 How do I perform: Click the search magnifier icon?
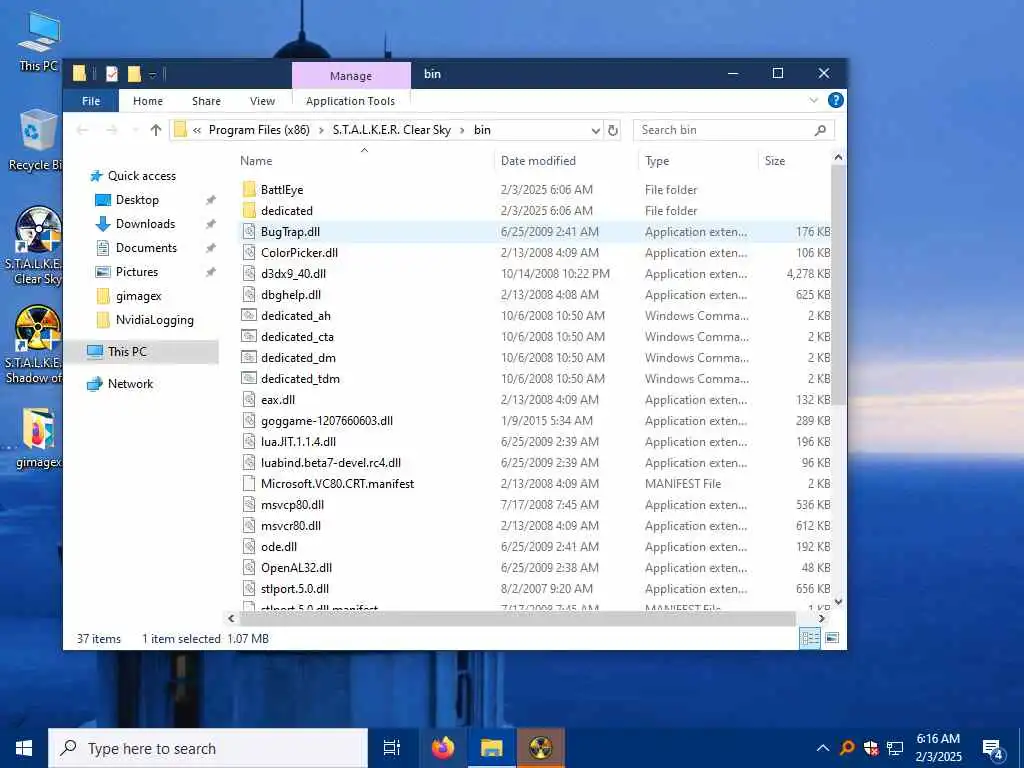pos(820,130)
